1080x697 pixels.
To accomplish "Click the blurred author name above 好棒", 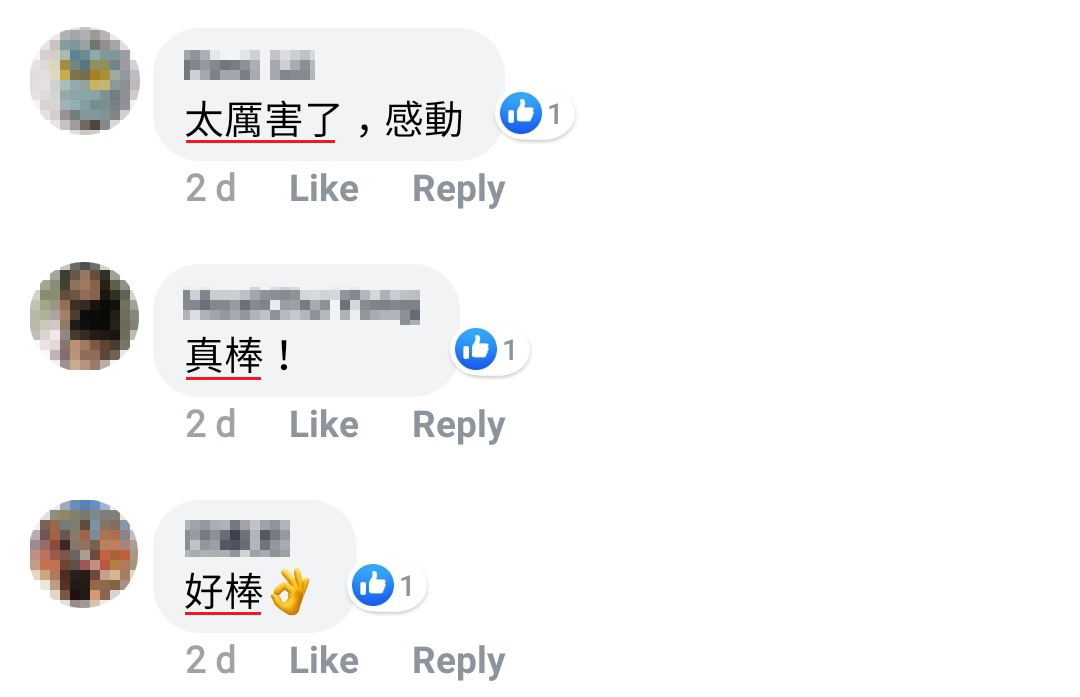I will (238, 538).
